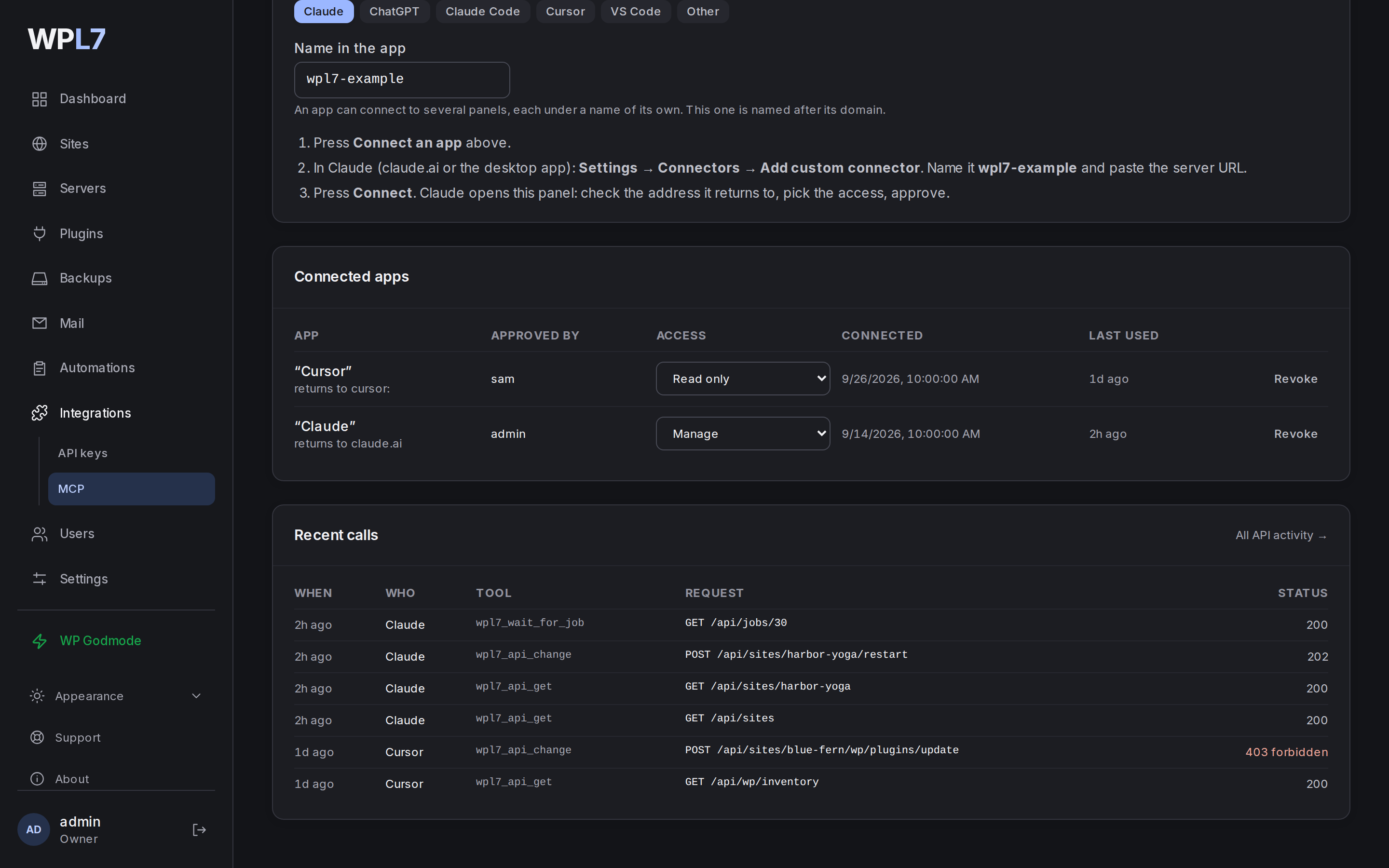Click the wpl7_wait_for_job tool cell
This screenshot has height=868, width=1389.
coord(530,623)
